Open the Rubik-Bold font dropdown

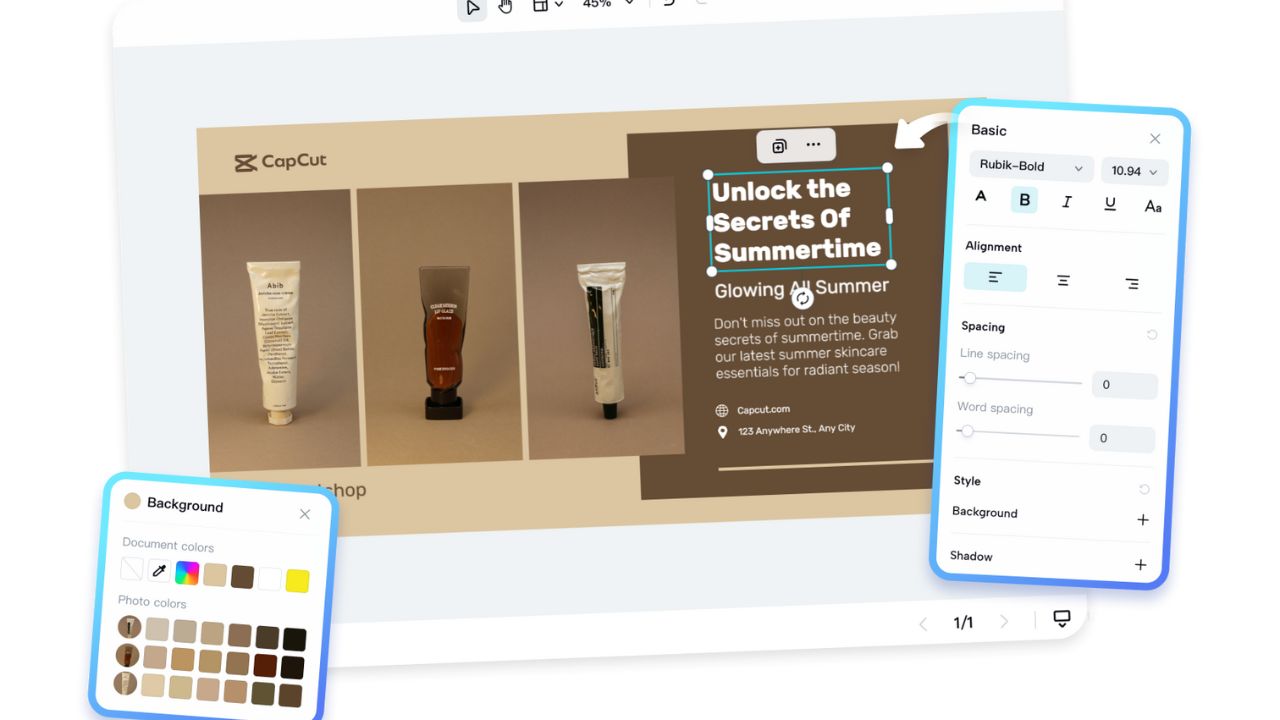(1030, 167)
